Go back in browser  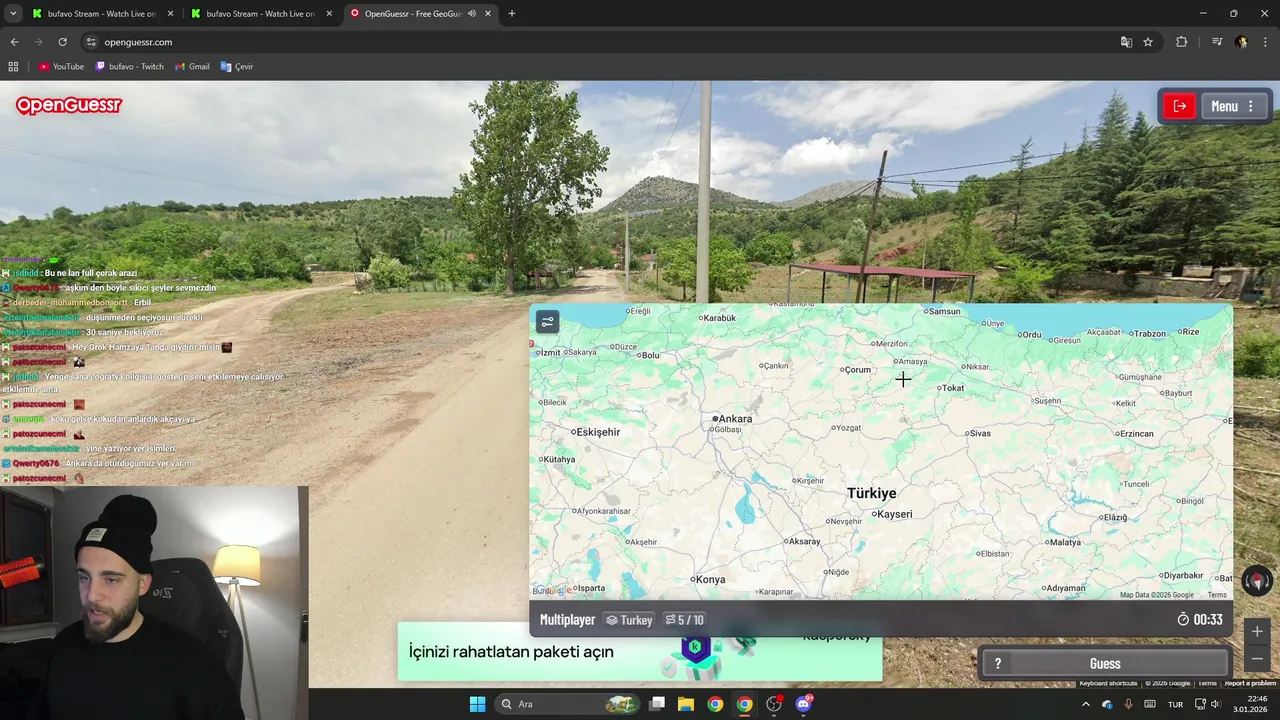tap(14, 42)
